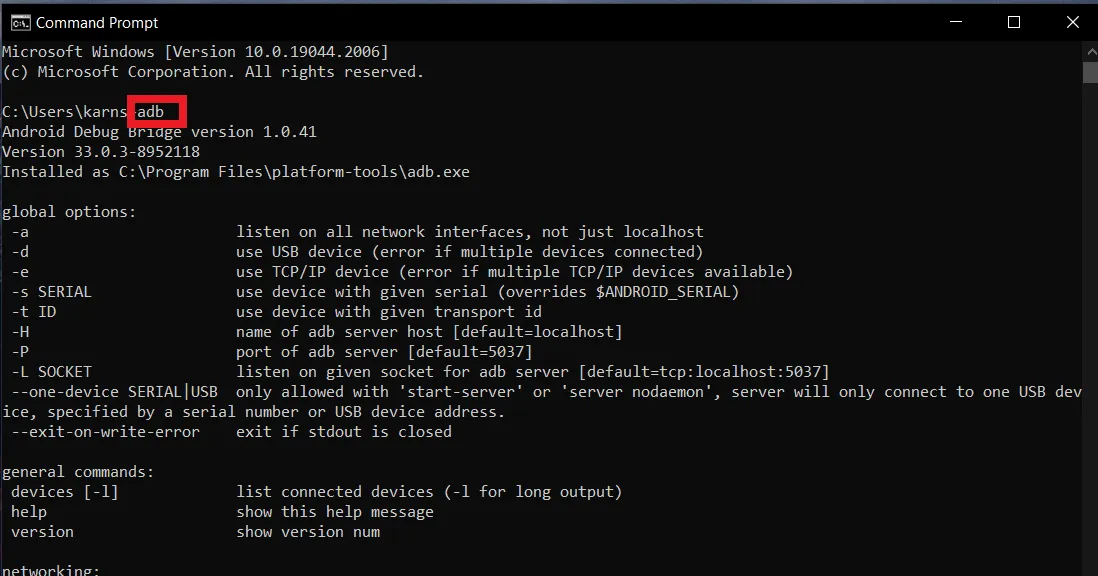The width and height of the screenshot is (1098, 576).
Task: Click the highlighted adb command
Action: tap(151, 112)
